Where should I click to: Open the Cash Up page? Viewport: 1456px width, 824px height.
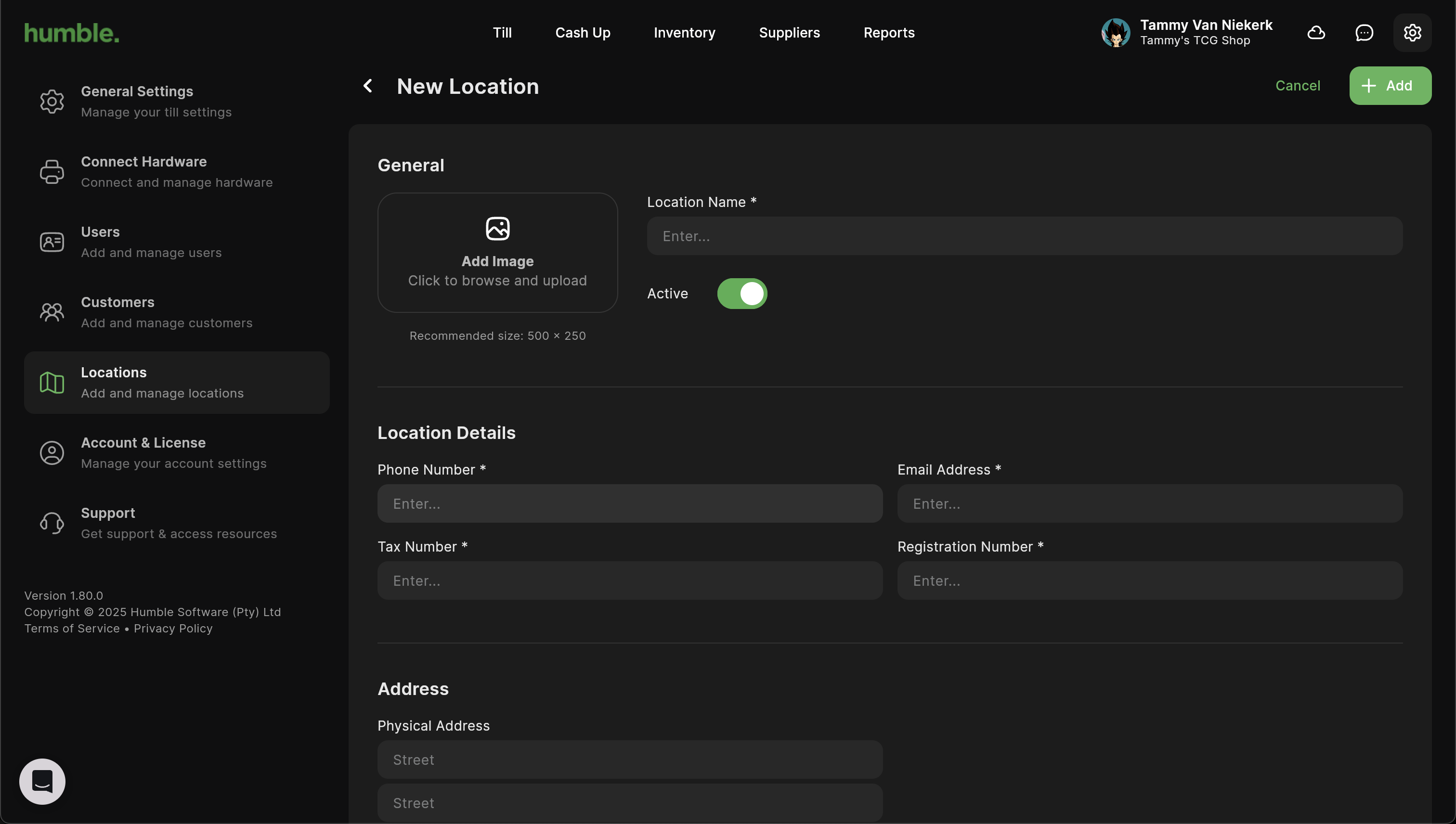pos(582,33)
